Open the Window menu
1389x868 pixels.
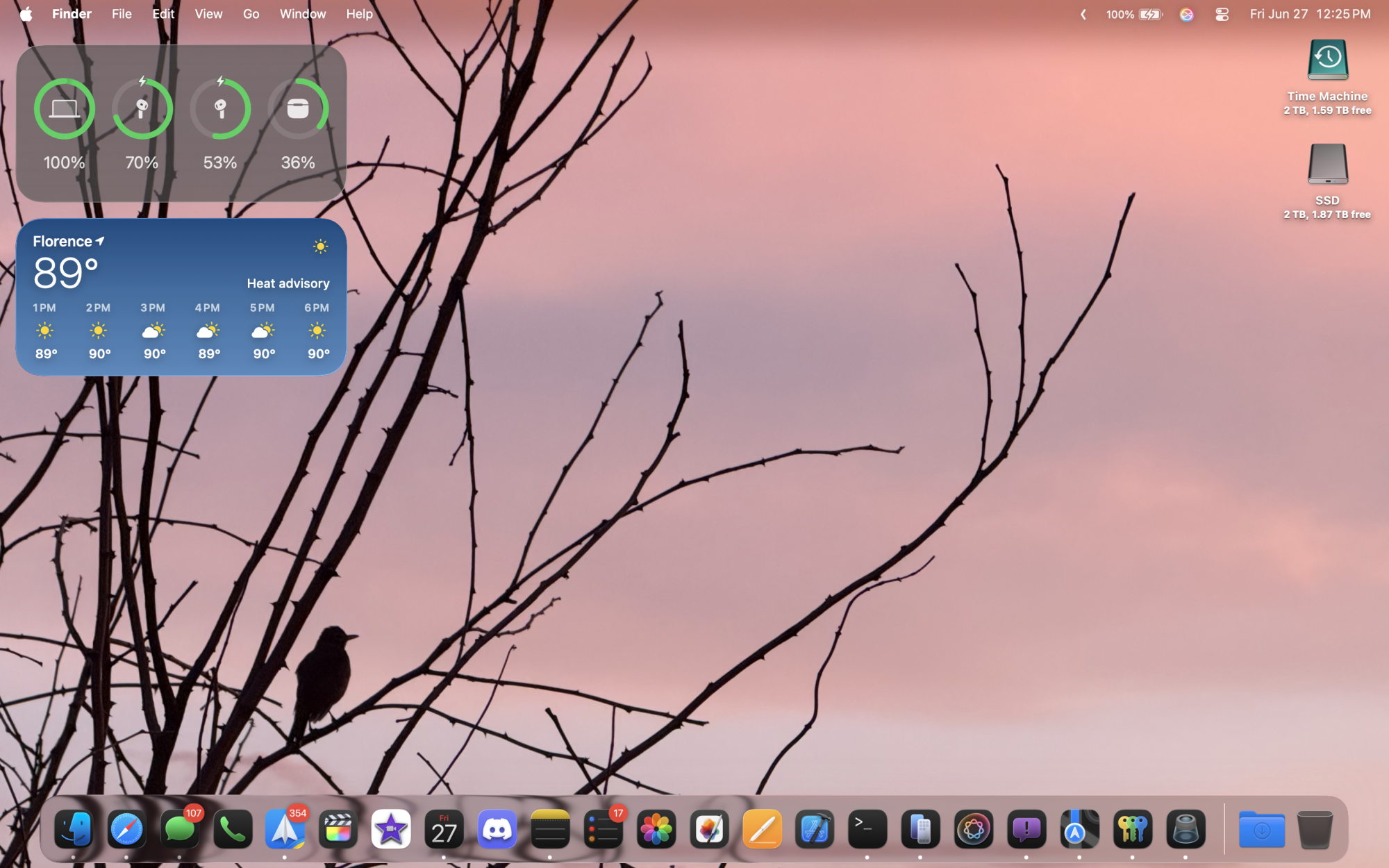(302, 14)
